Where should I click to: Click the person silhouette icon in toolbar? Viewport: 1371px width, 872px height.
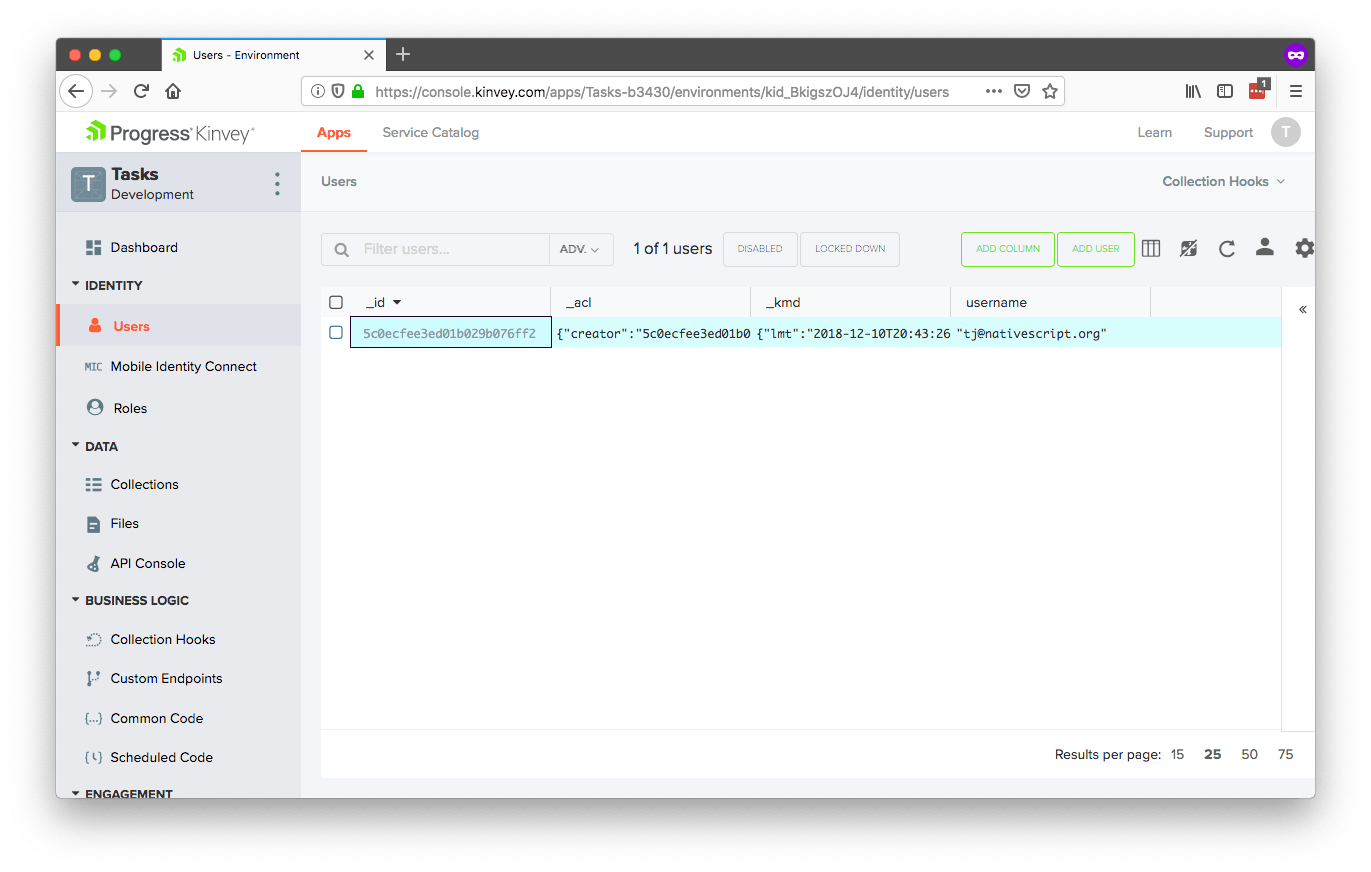[x=1265, y=247]
